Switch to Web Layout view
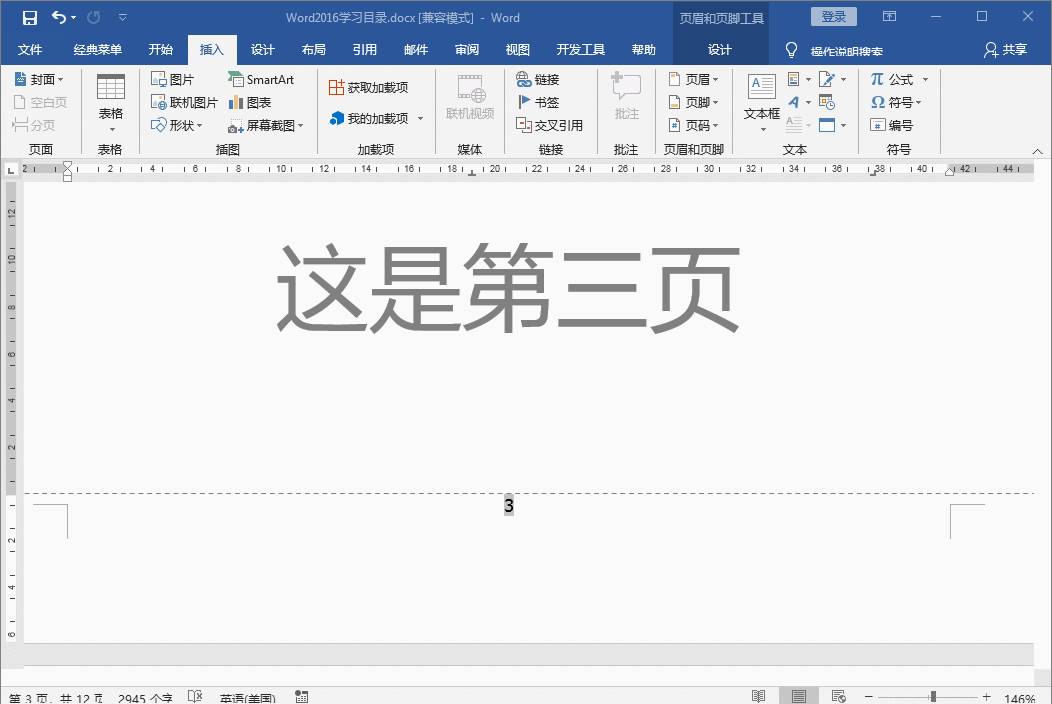The width and height of the screenshot is (1052, 704). (x=838, y=697)
